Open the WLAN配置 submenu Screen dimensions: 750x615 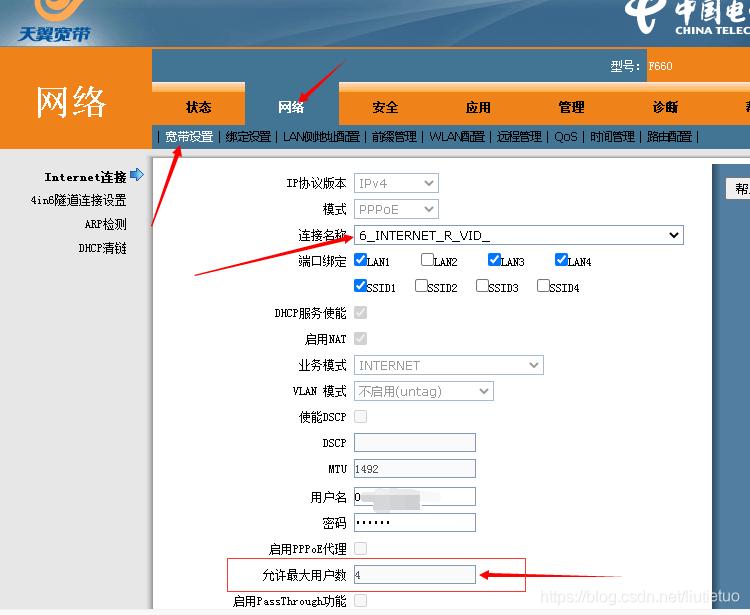click(457, 137)
